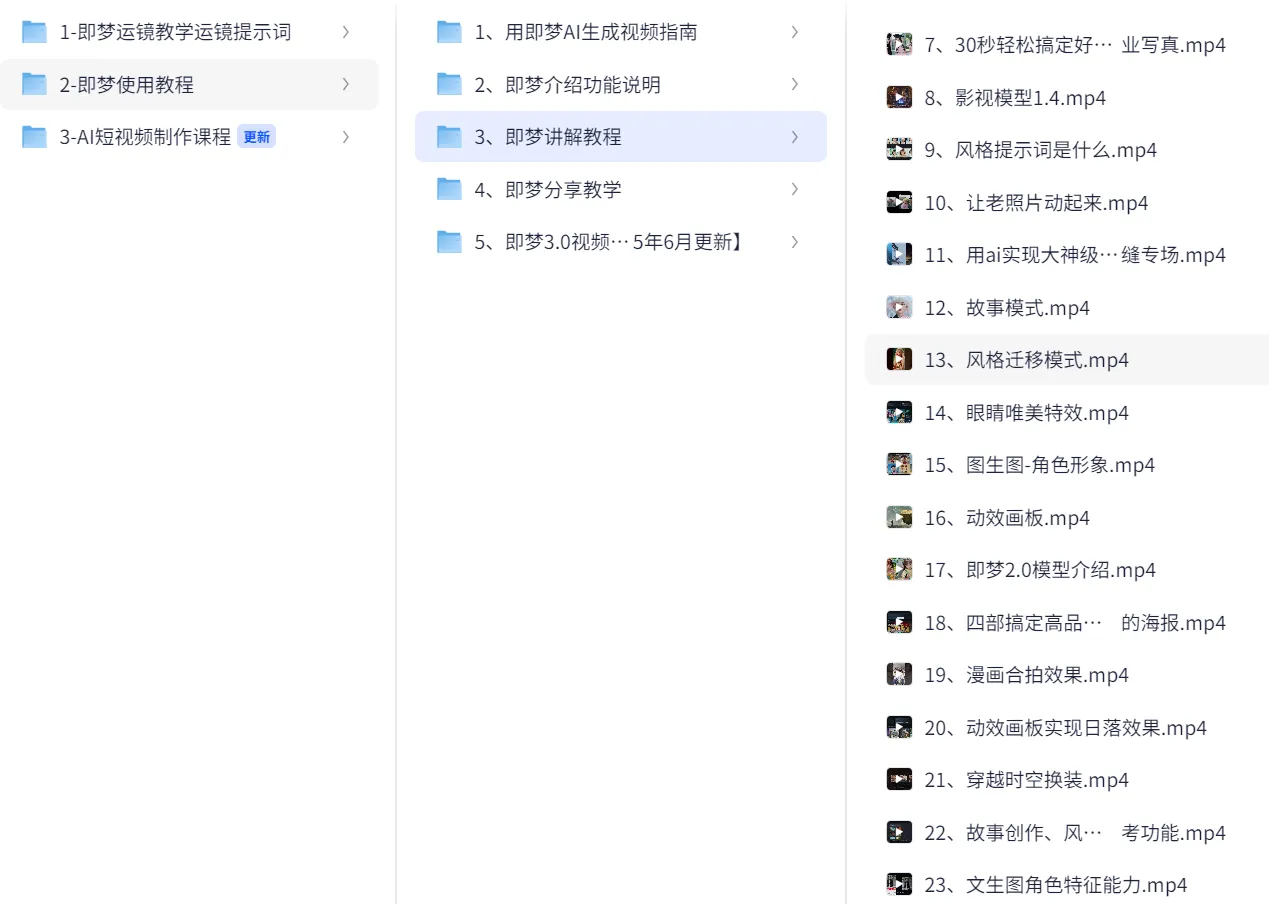Open folder name 2、即梦介绍功能说明

point(567,85)
